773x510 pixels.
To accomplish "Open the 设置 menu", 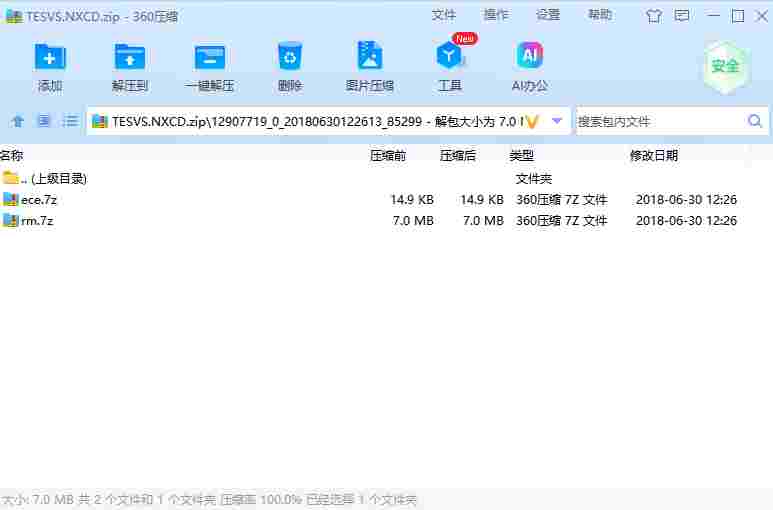I will (548, 15).
